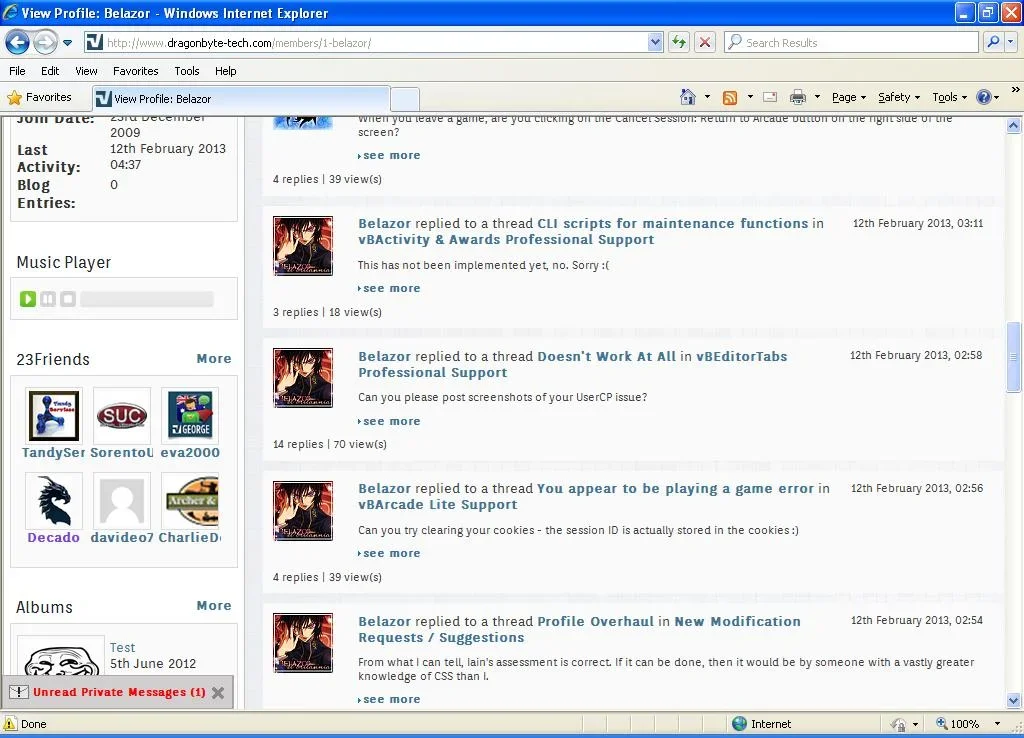Viewport: 1024px width, 738px height.
Task: Open the Unread Private Messages notice
Action: (x=119, y=692)
